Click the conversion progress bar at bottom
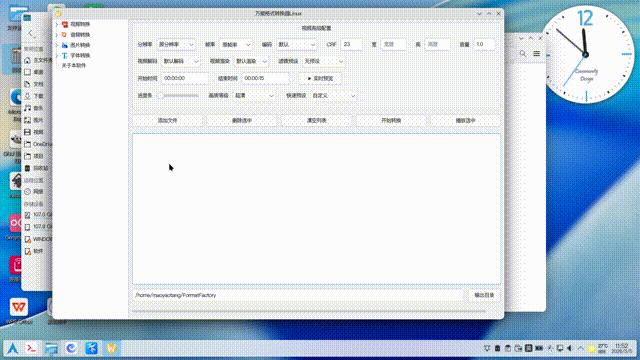Screen dimensions: 640x360 309,311
